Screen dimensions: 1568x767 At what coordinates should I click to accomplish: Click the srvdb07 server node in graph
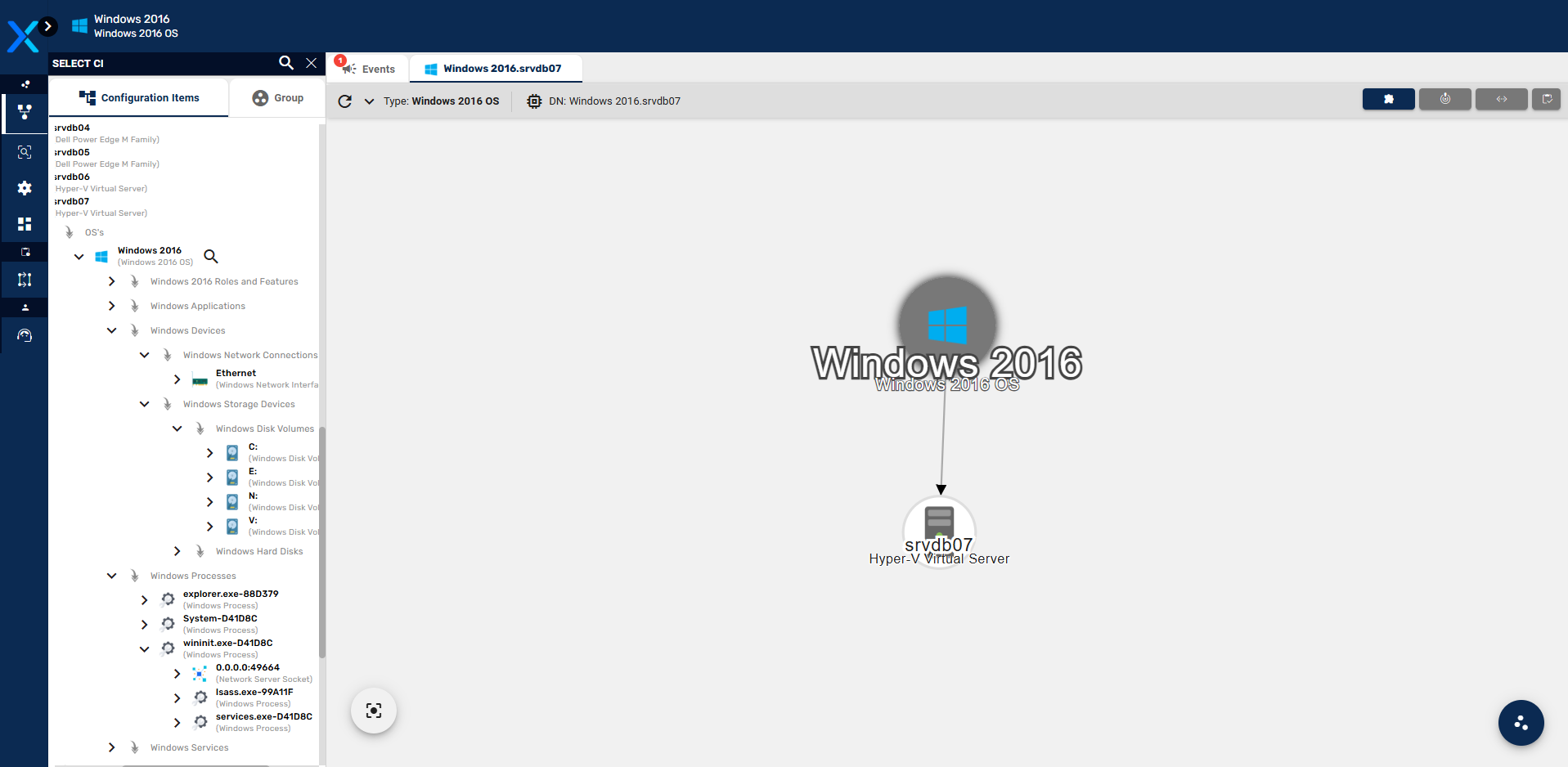click(939, 527)
